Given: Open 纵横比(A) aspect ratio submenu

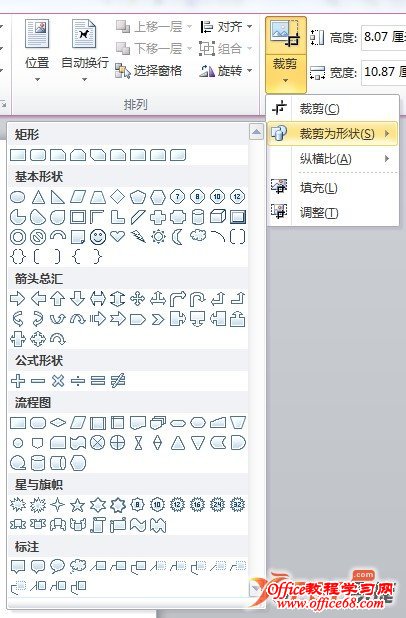Looking at the screenshot, I should tap(333, 159).
